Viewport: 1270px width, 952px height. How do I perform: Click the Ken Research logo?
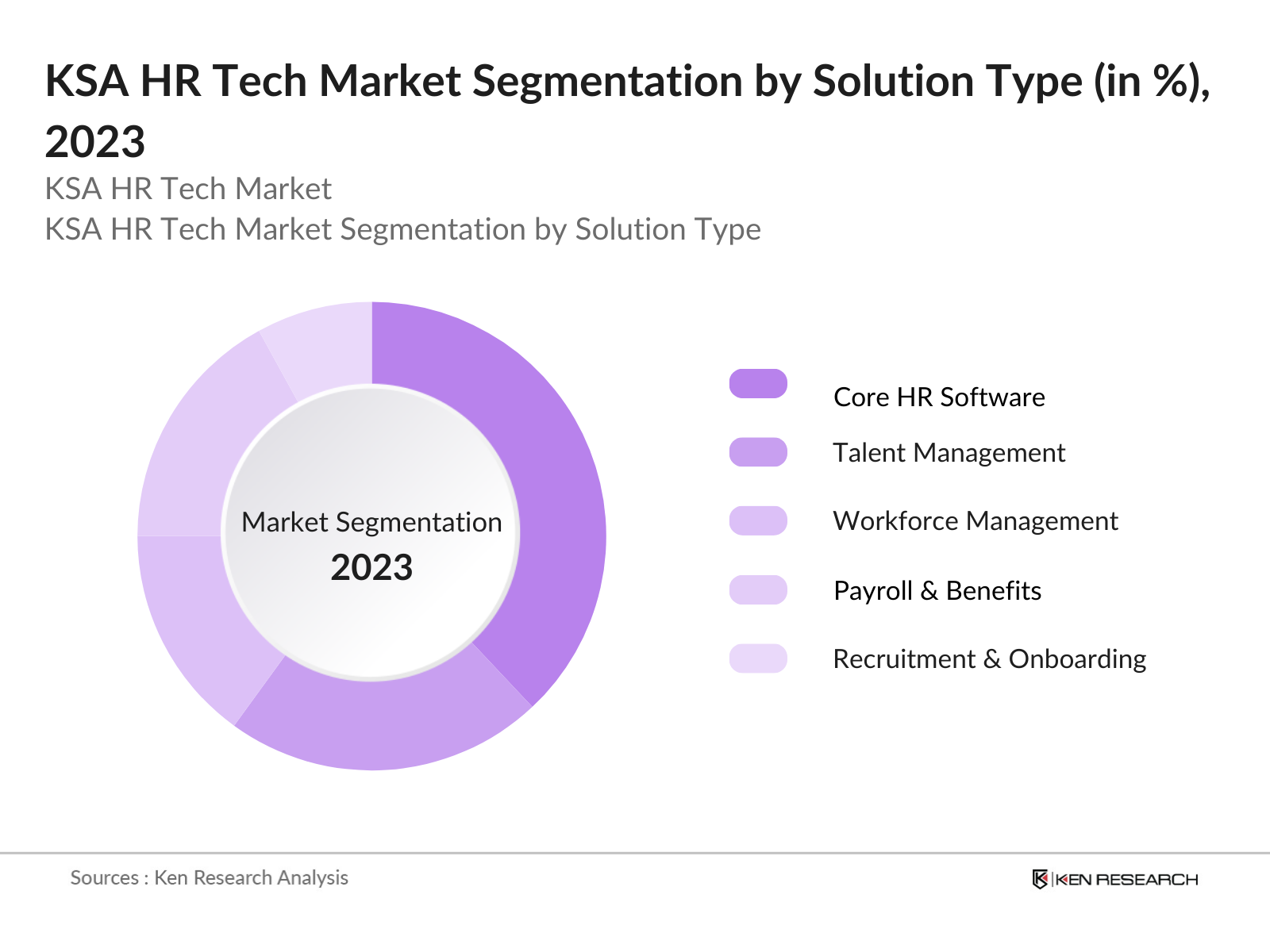click(x=1115, y=879)
